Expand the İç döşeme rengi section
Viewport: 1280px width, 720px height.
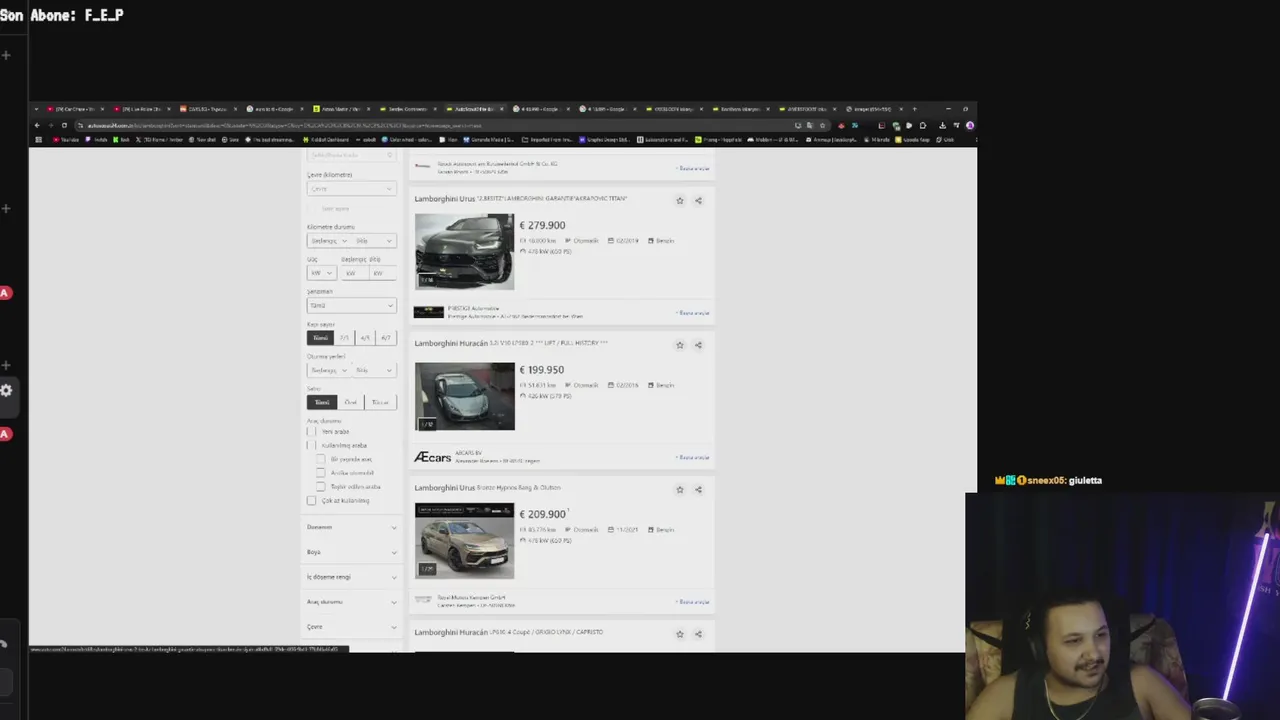pos(351,577)
